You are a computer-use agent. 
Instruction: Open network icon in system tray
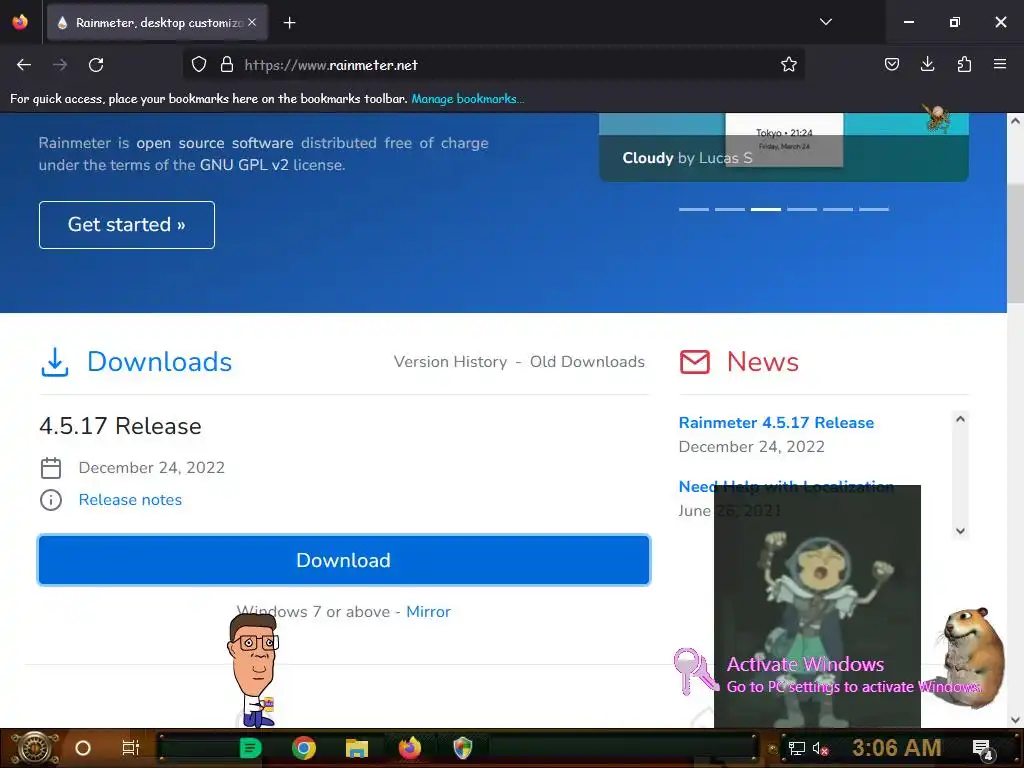[x=796, y=748]
